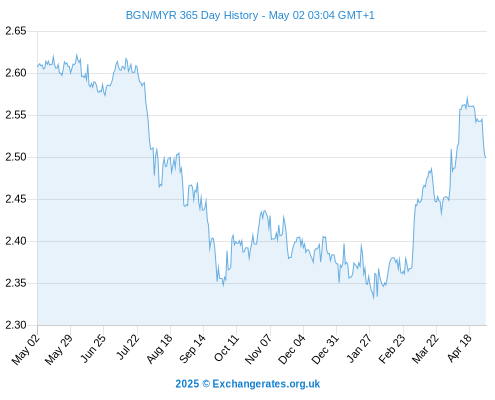This screenshot has height=400, width=495.
Task: Click the 2.60 y-axis label
Action: [x=16, y=73]
